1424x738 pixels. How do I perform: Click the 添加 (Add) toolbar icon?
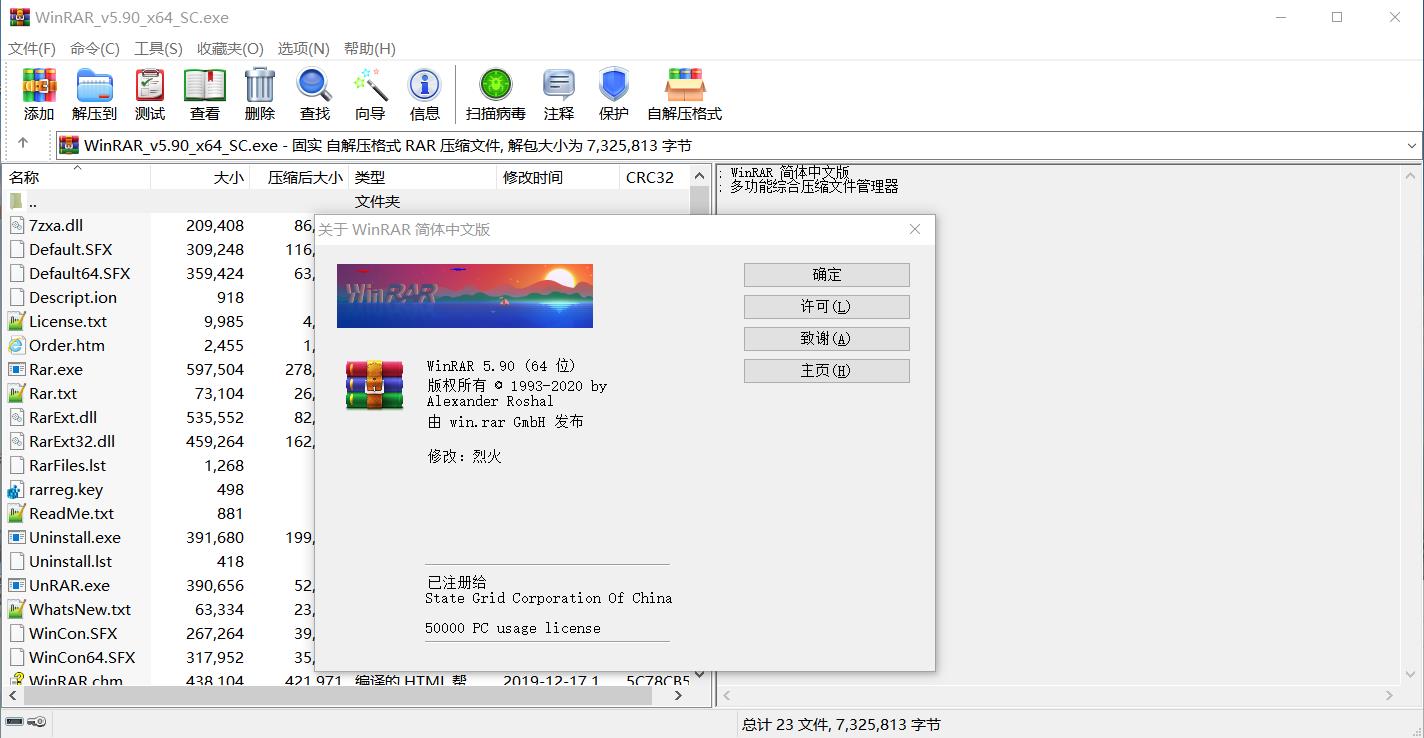[x=39, y=86]
